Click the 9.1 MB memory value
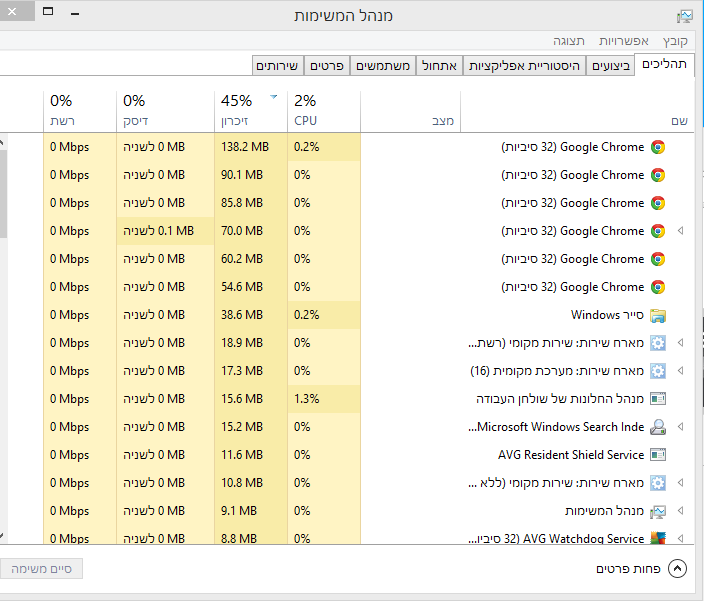Image resolution: width=704 pixels, height=601 pixels. (239, 510)
